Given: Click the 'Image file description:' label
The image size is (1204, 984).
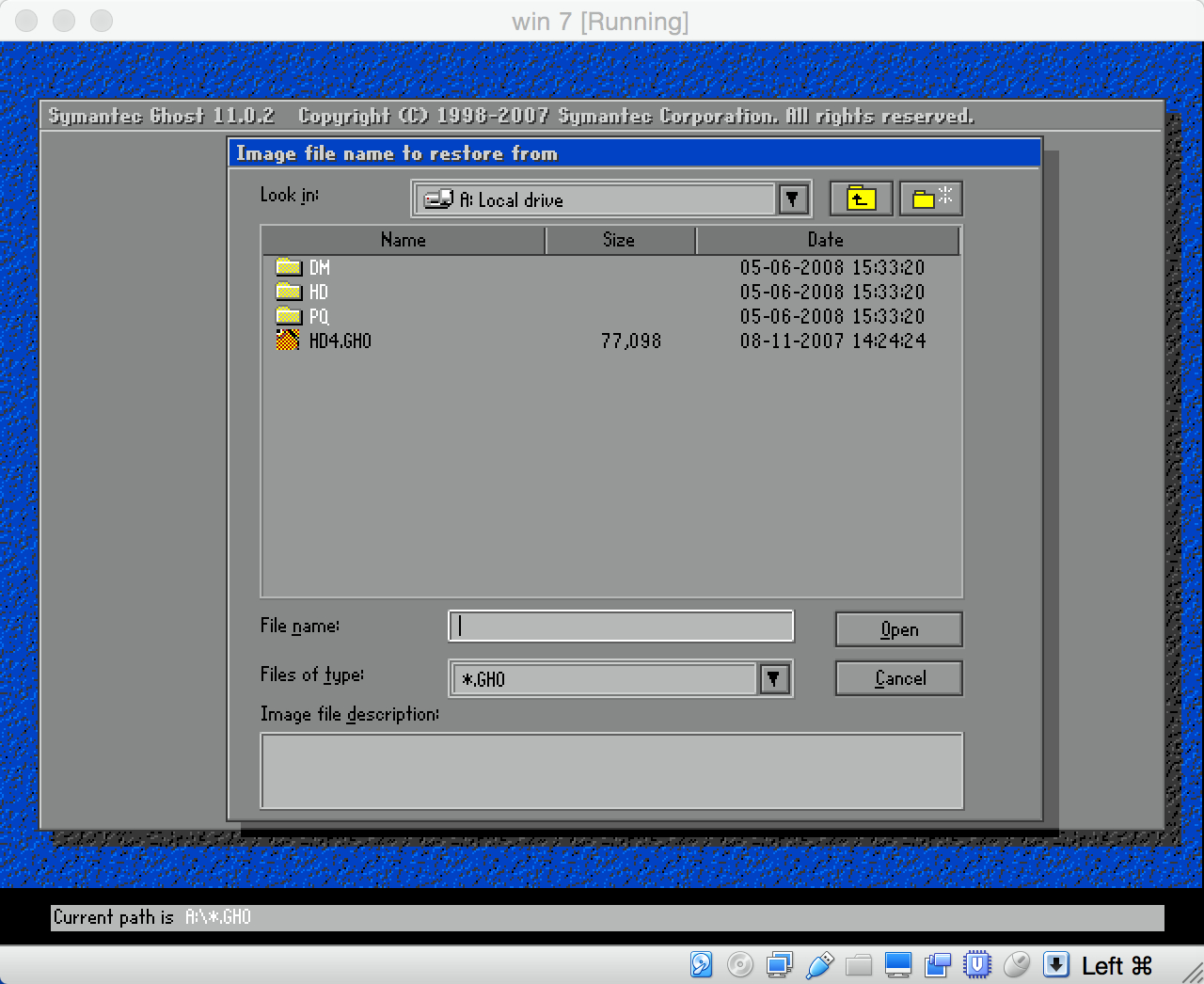Looking at the screenshot, I should pyautogui.click(x=350, y=714).
